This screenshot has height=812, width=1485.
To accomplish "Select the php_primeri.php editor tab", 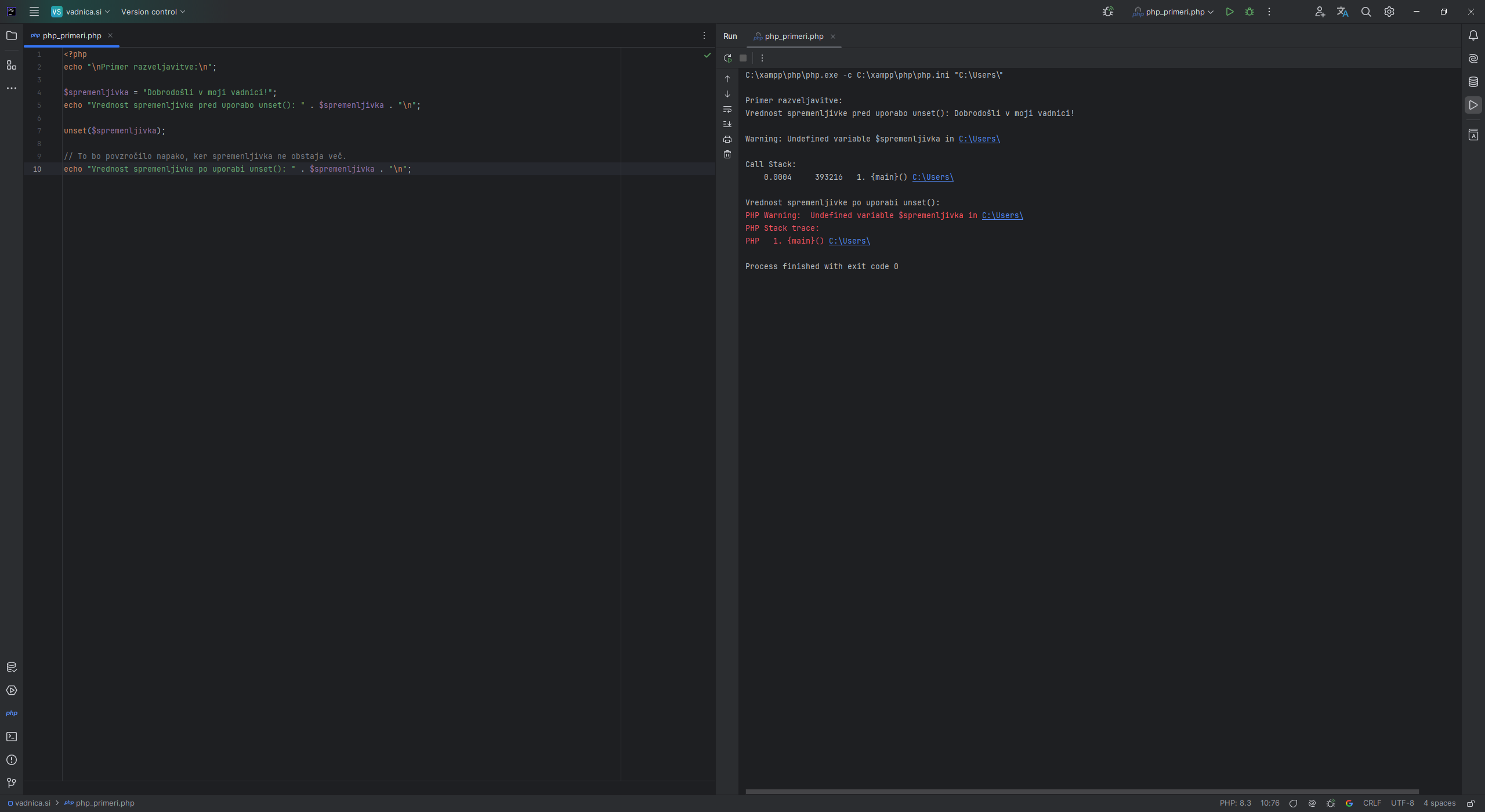I will [x=71, y=35].
